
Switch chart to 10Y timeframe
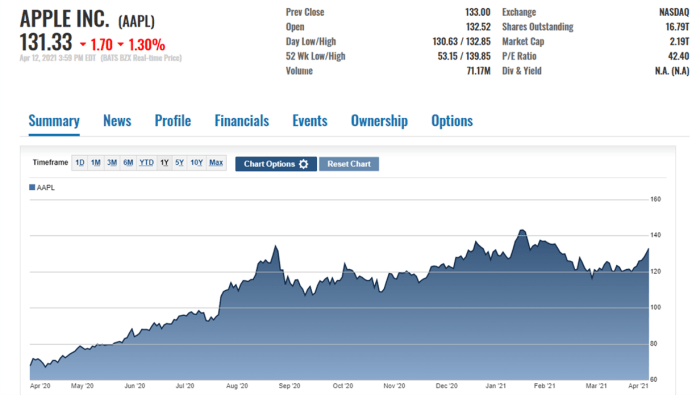pyautogui.click(x=197, y=163)
